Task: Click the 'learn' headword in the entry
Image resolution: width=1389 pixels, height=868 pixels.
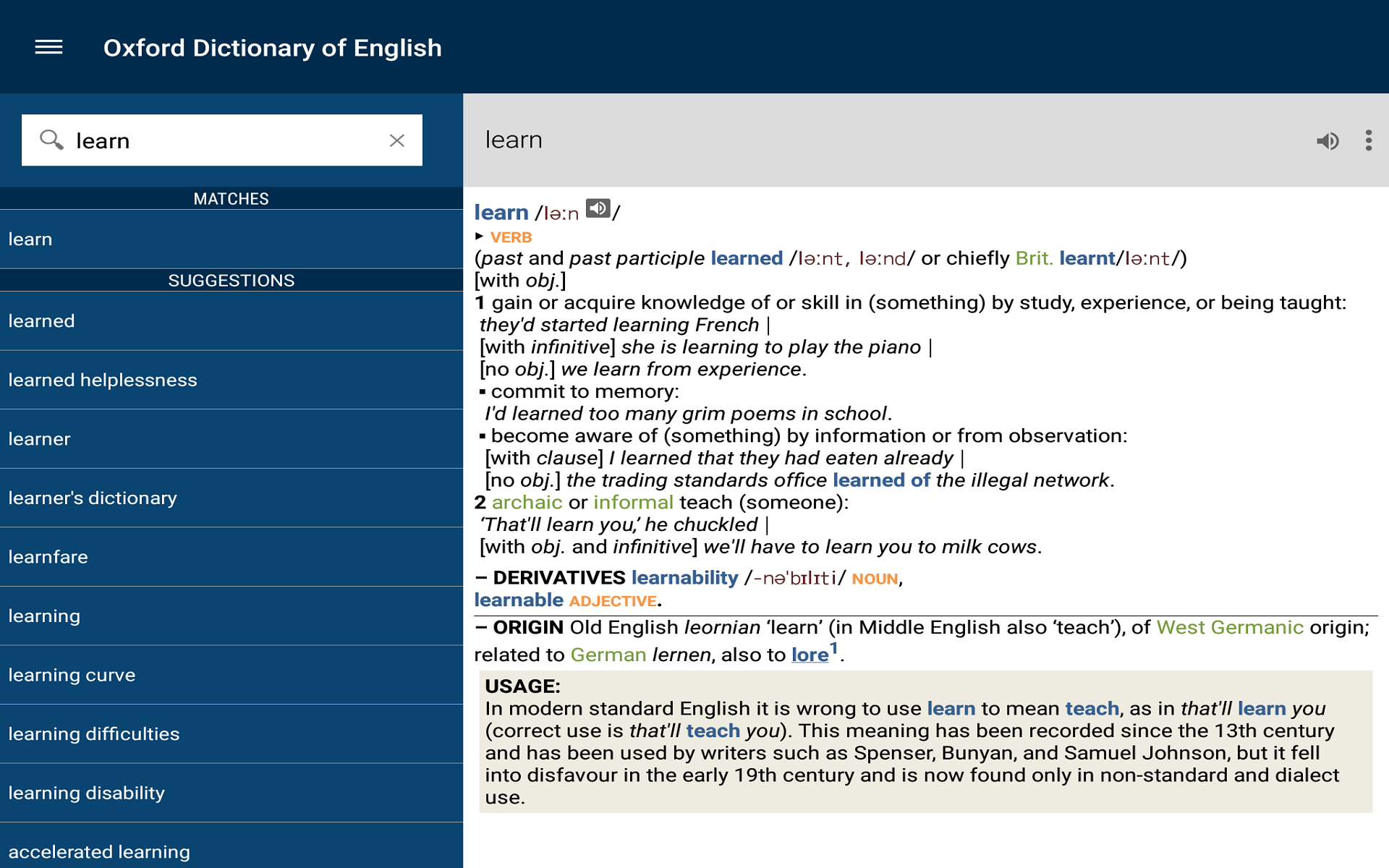Action: click(x=501, y=213)
